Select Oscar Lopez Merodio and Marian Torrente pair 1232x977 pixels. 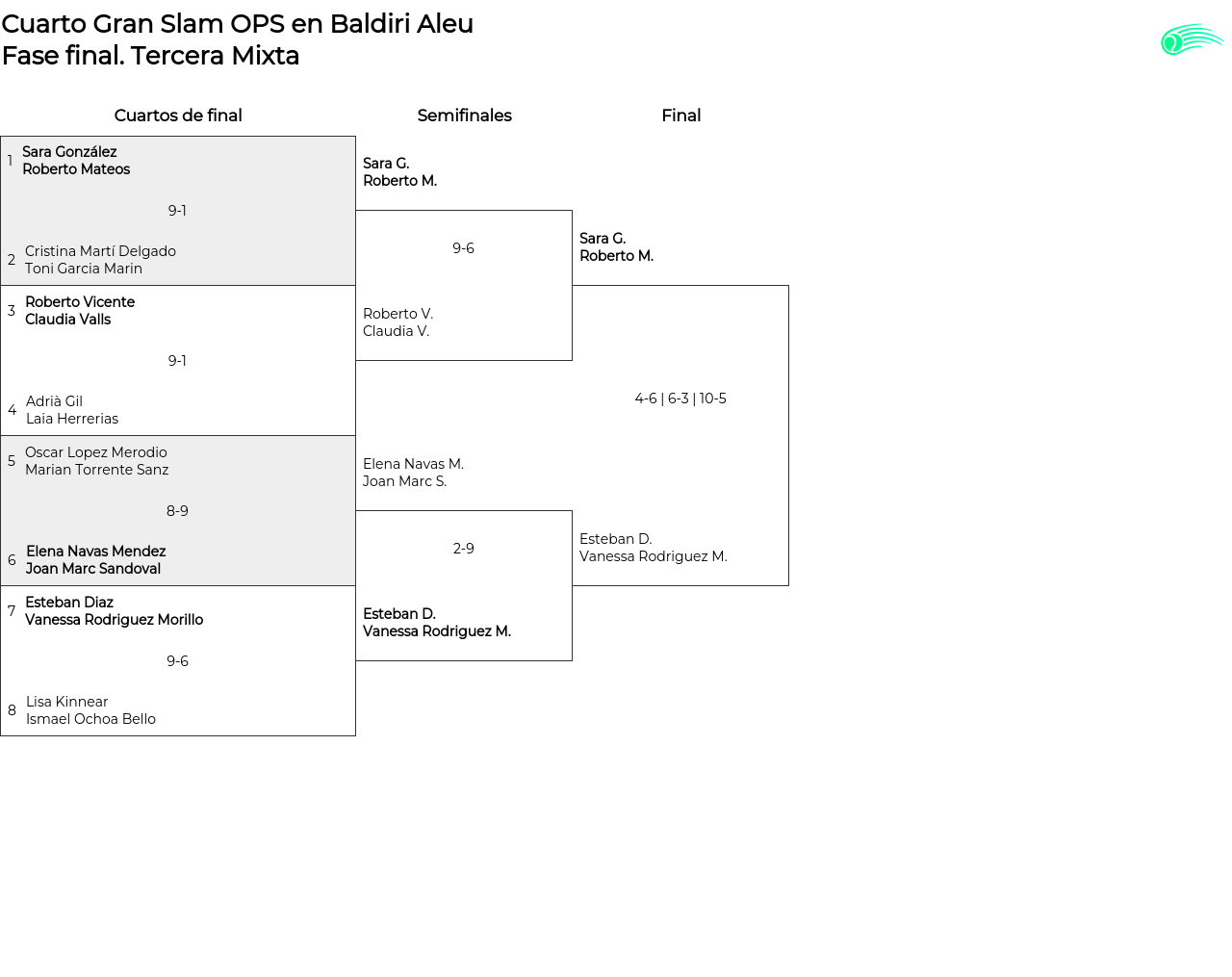(96, 461)
